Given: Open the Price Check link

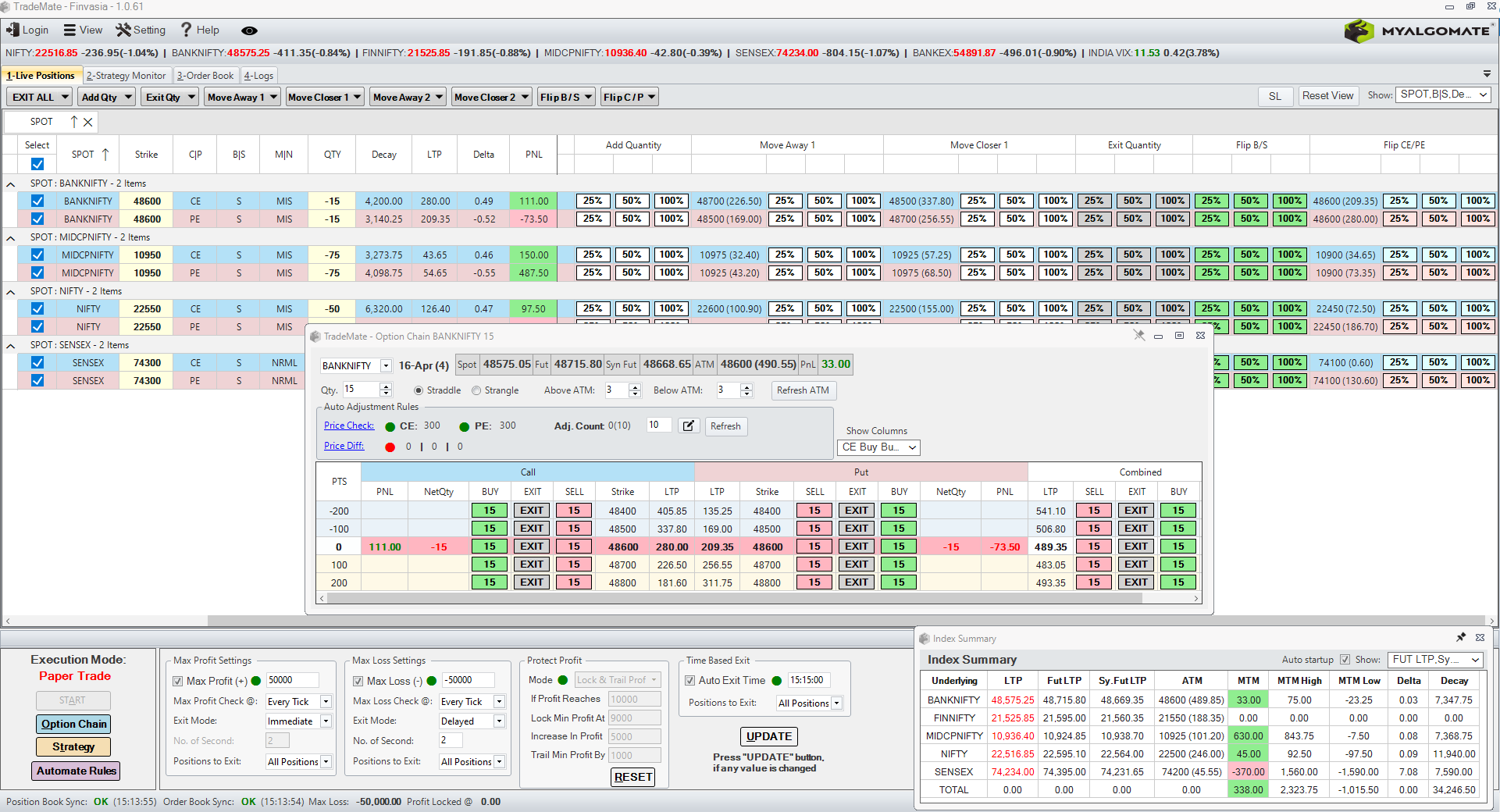Looking at the screenshot, I should 349,426.
